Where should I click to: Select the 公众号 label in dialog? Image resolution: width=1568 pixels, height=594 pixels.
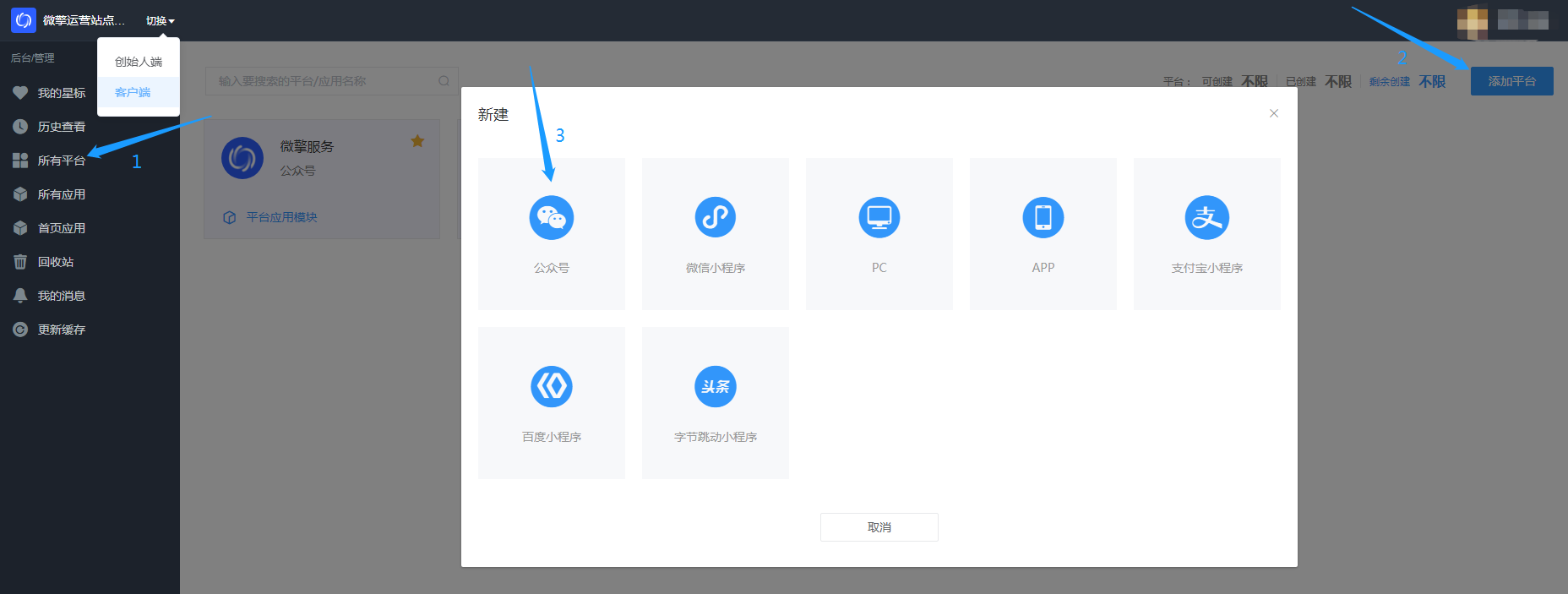pos(552,268)
